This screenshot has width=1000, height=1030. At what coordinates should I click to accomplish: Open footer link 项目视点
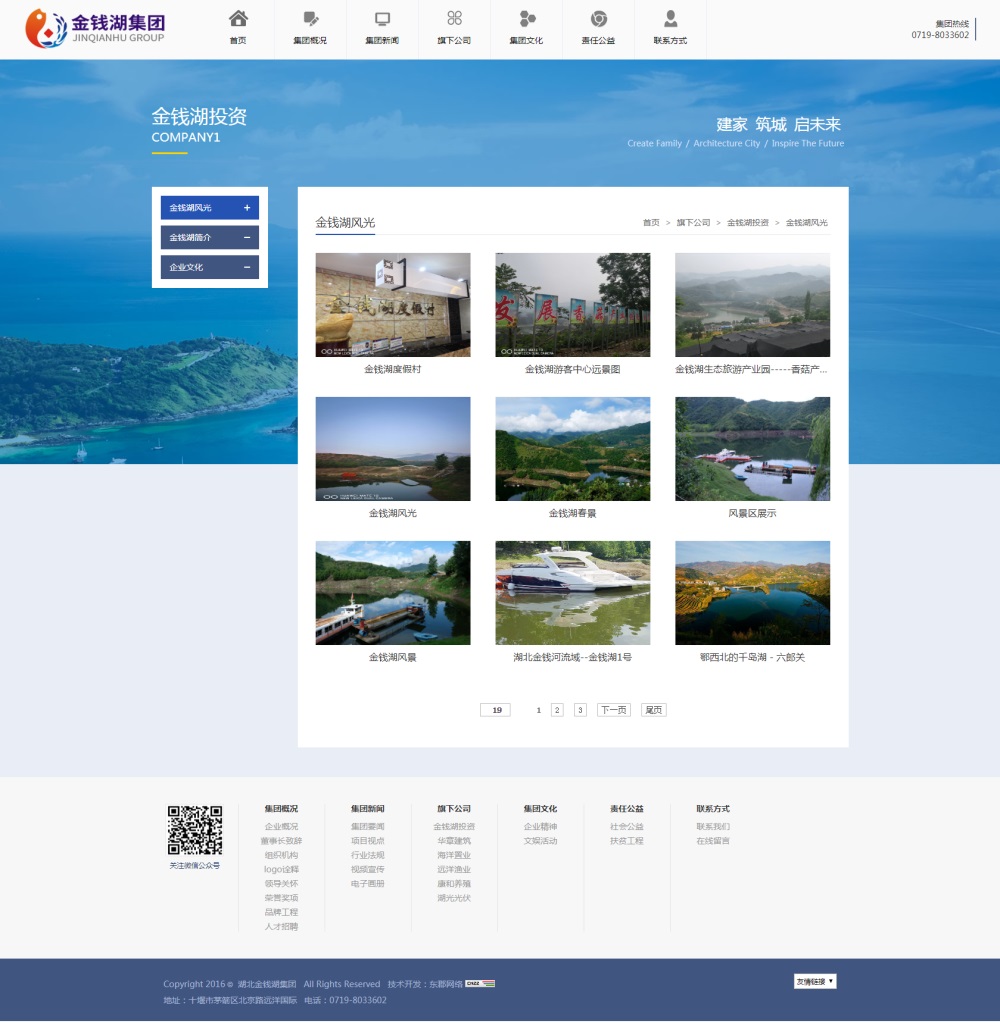[367, 841]
